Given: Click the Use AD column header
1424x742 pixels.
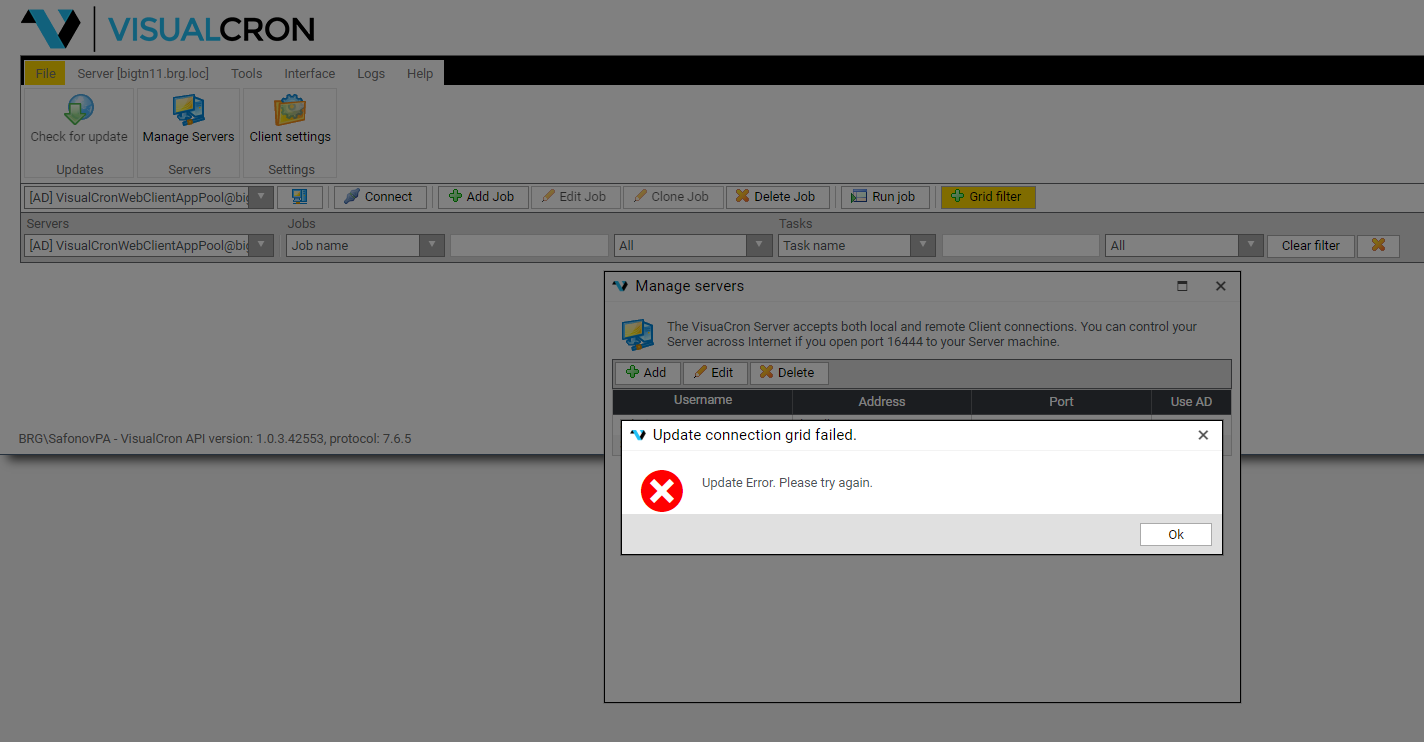Looking at the screenshot, I should [x=1191, y=402].
